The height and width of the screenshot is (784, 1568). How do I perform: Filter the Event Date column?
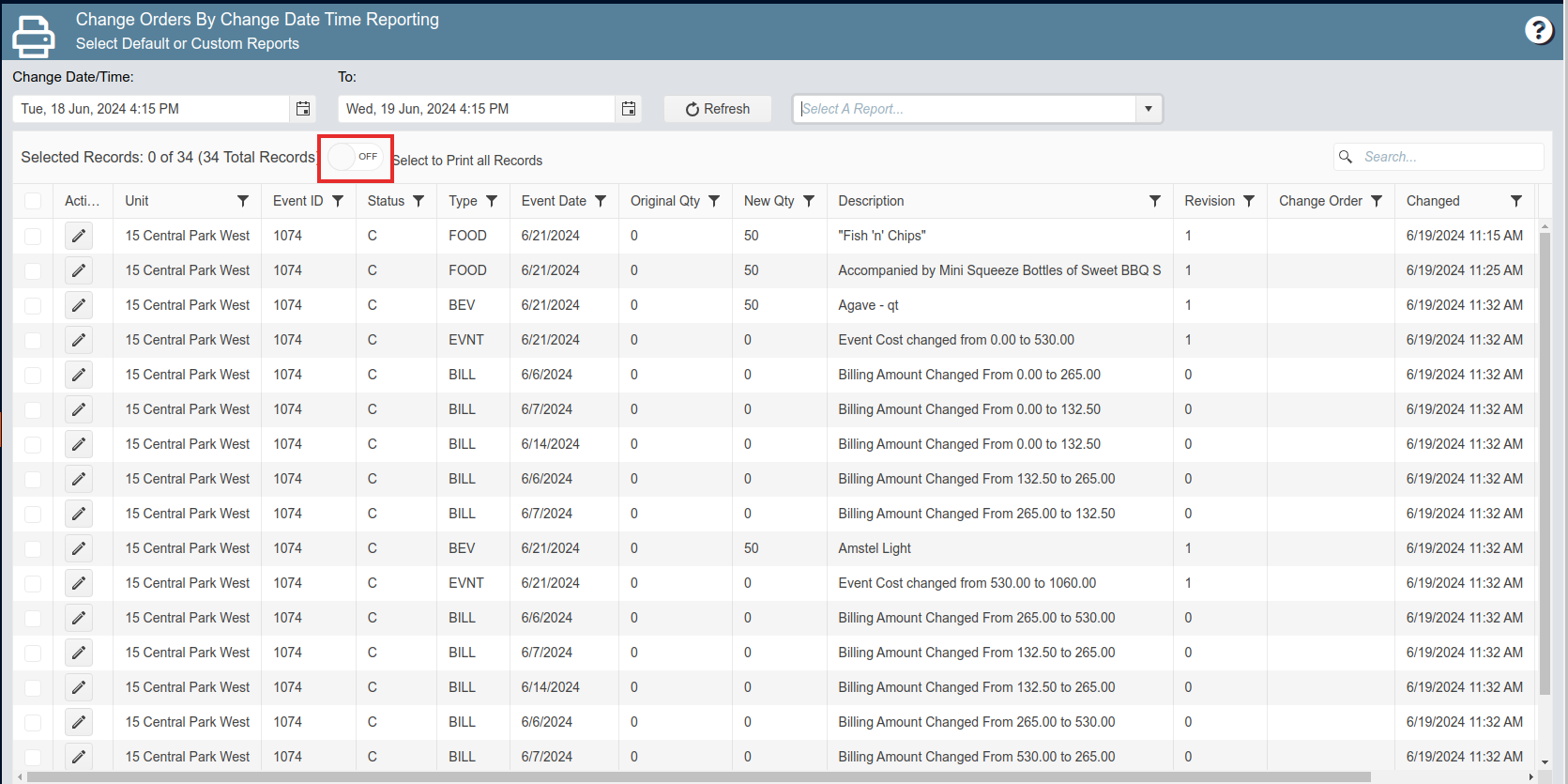coord(601,201)
